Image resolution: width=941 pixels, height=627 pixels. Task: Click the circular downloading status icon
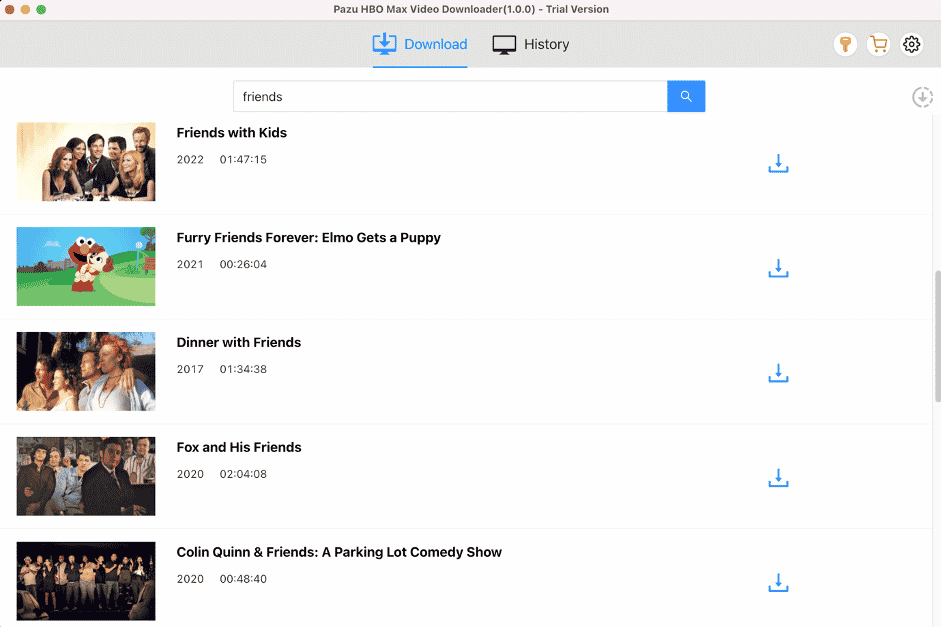pos(922,97)
